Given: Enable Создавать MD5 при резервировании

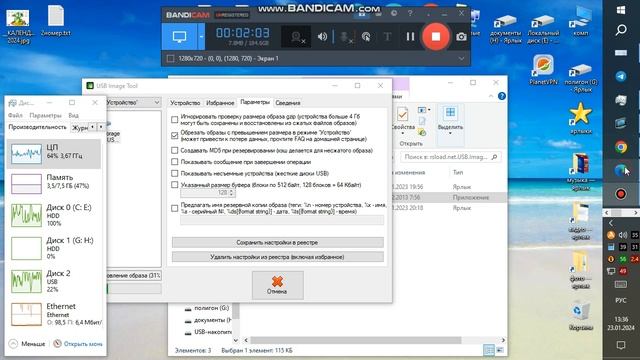Looking at the screenshot, I should click(x=175, y=151).
